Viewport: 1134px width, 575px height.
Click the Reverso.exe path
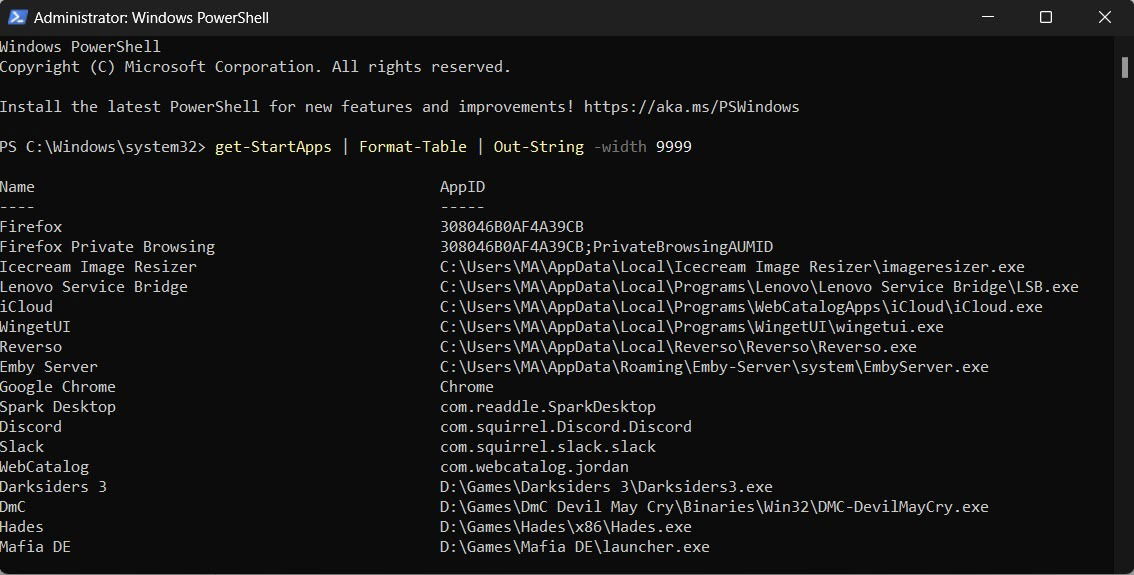678,346
